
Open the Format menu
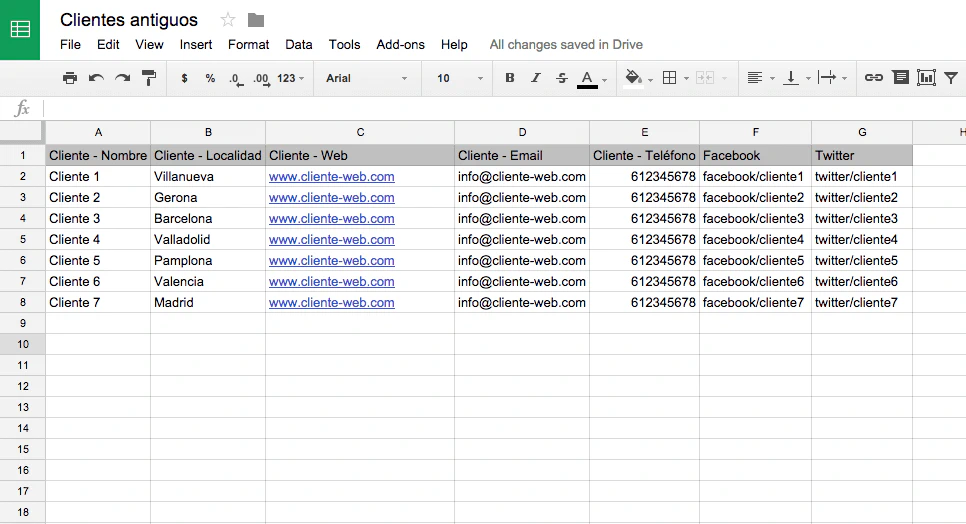pyautogui.click(x=248, y=45)
